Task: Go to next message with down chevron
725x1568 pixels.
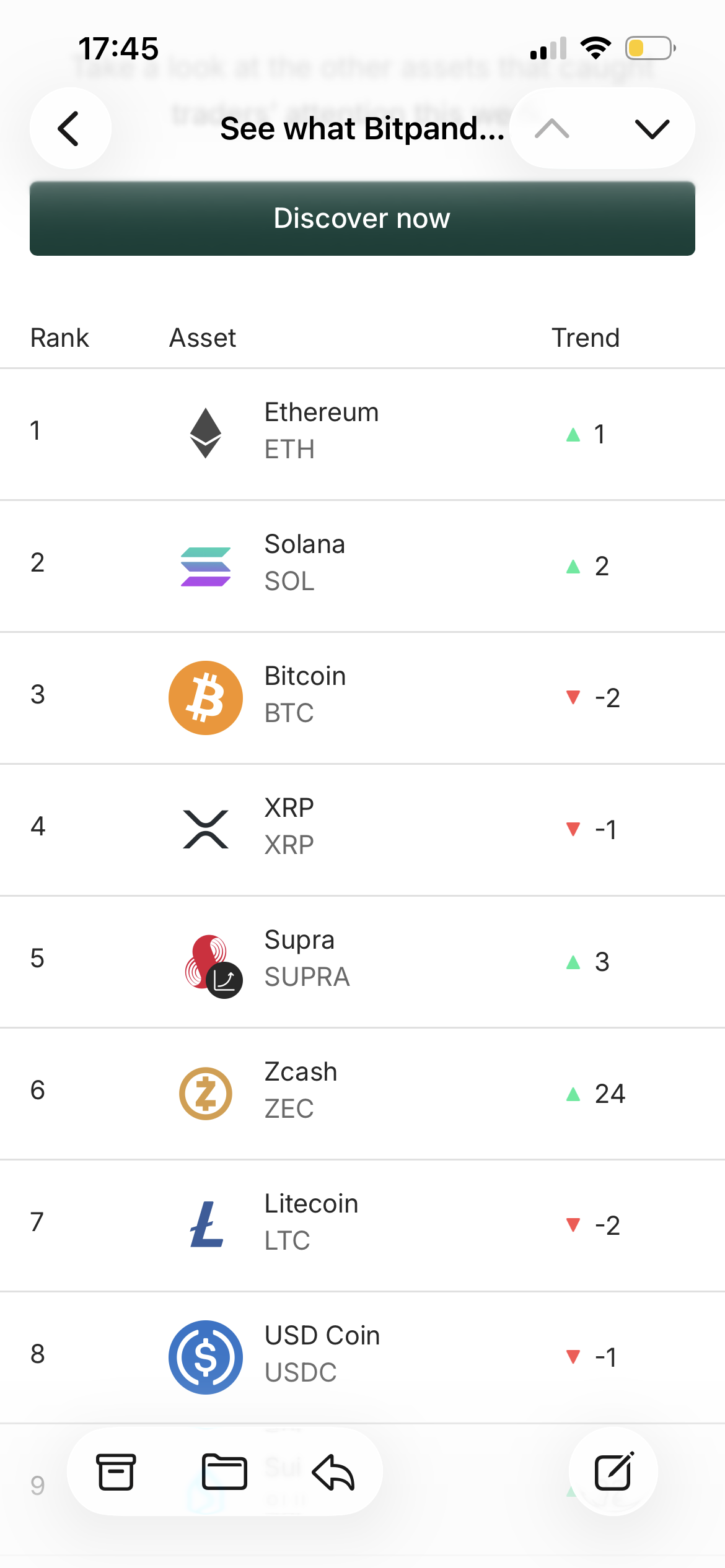Action: (x=652, y=129)
